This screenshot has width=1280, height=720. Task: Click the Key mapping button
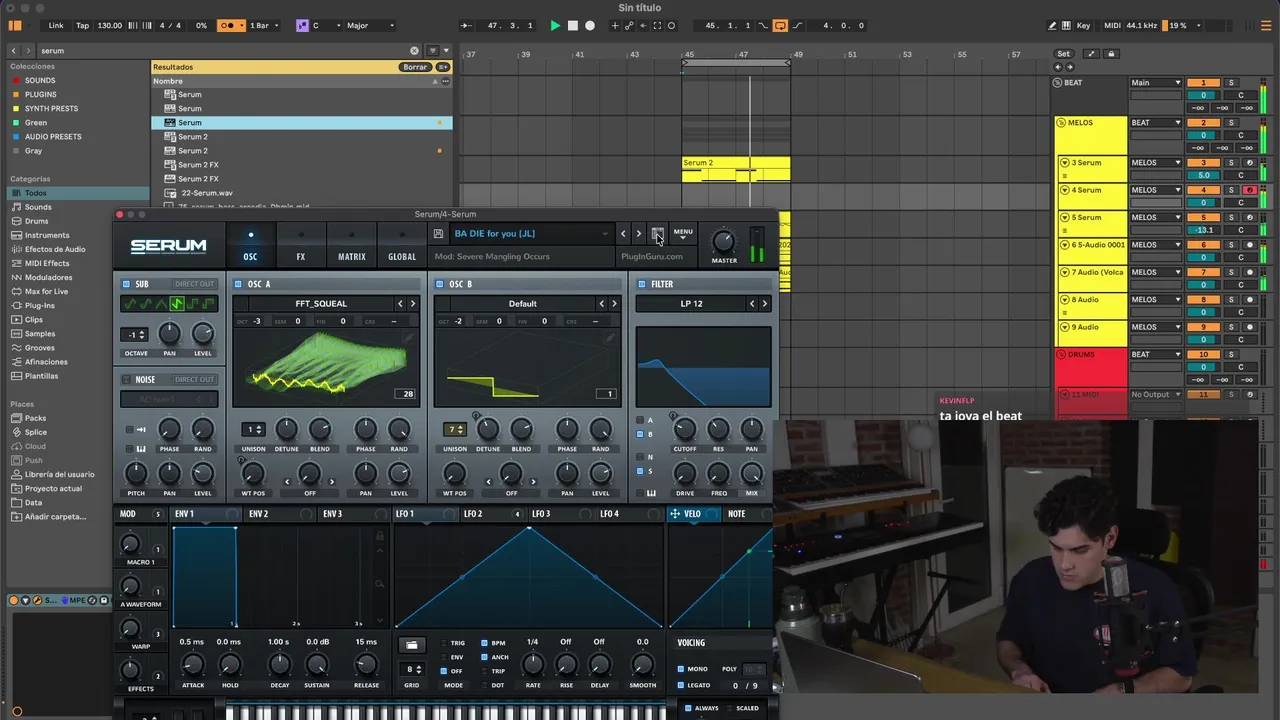point(1083,26)
